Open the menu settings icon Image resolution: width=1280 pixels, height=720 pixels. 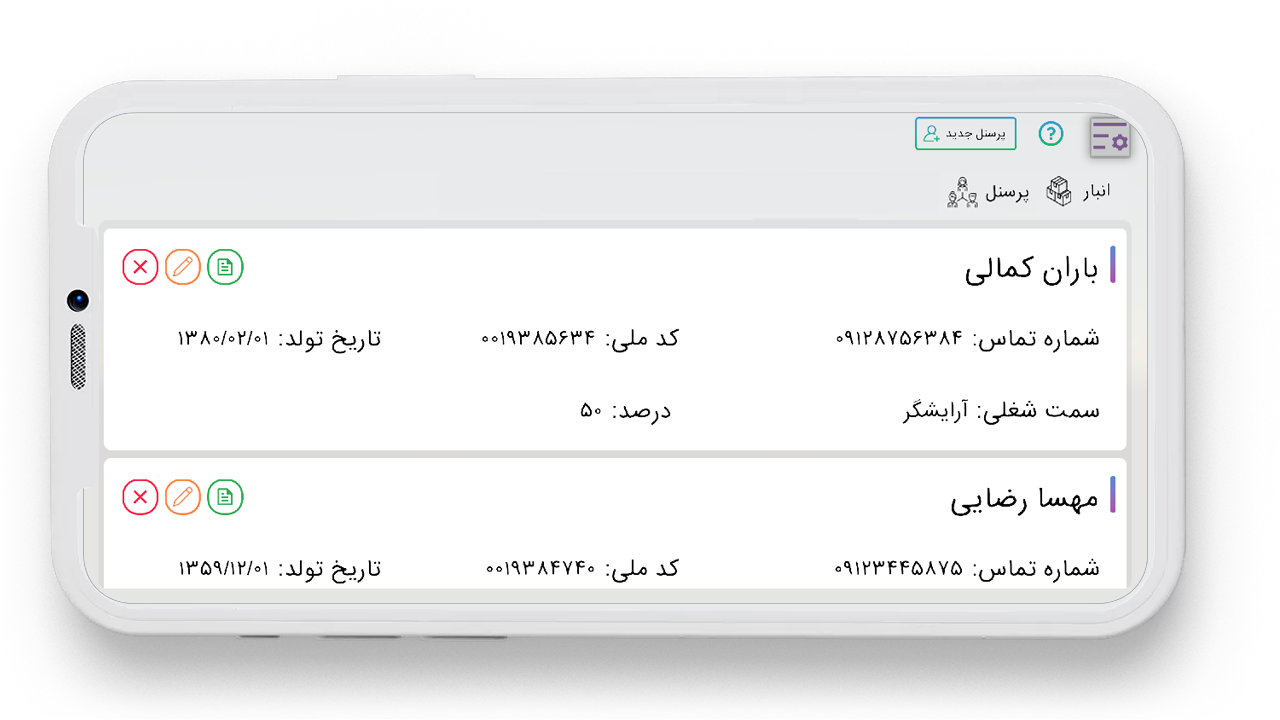point(1109,138)
